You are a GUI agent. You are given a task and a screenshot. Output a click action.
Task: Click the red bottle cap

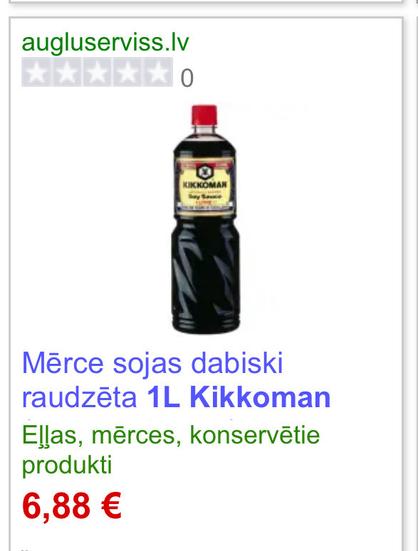(x=204, y=115)
